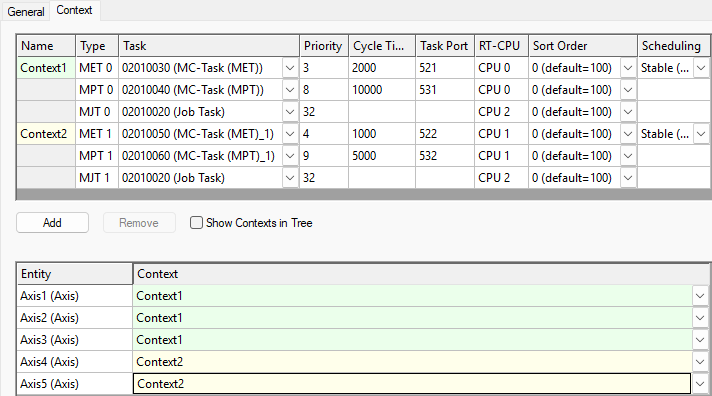The image size is (712, 396).
Task: Click the Remove button
Action: pos(139,223)
